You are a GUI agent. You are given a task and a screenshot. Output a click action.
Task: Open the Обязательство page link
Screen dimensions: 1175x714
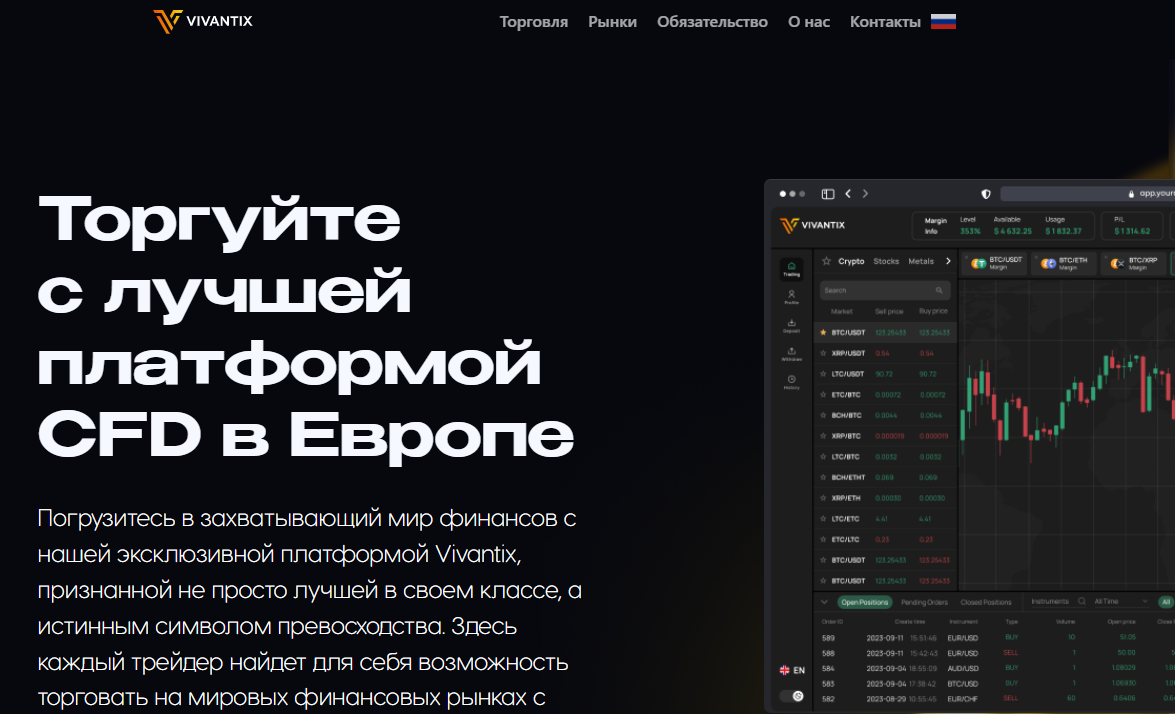[x=712, y=22]
